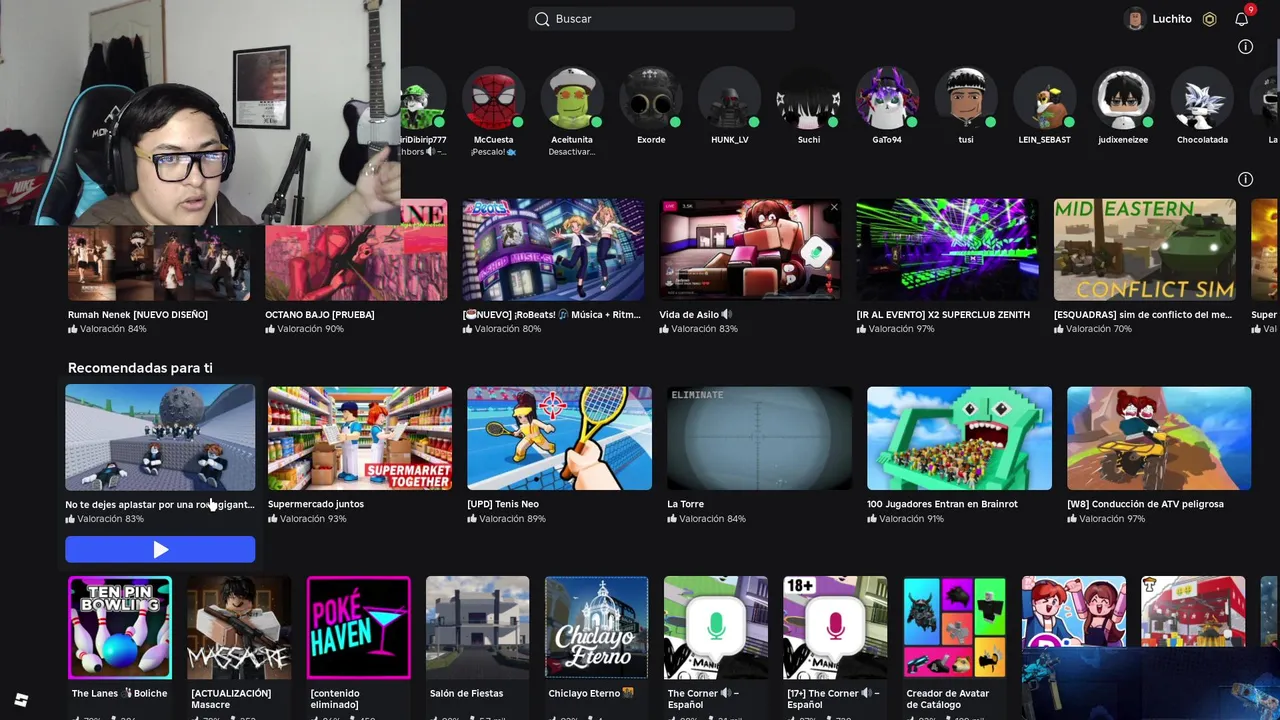The image size is (1280, 720).
Task: Click info icon above games carousel
Action: [x=1245, y=180]
